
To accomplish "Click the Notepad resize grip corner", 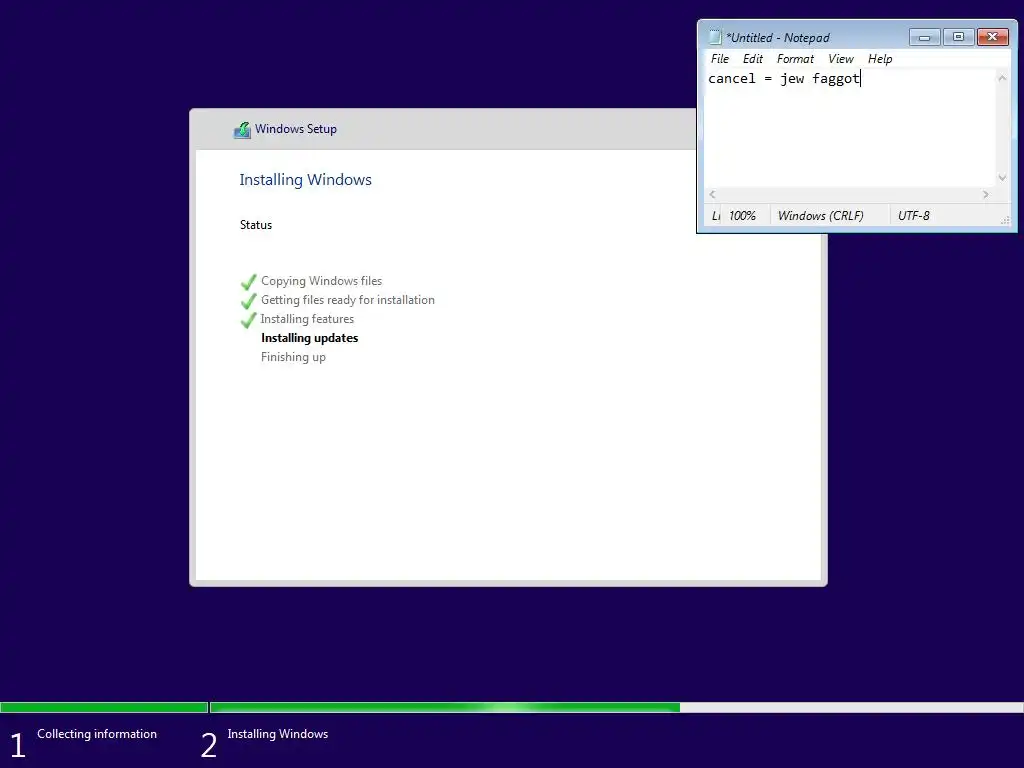I will pyautogui.click(x=1005, y=220).
